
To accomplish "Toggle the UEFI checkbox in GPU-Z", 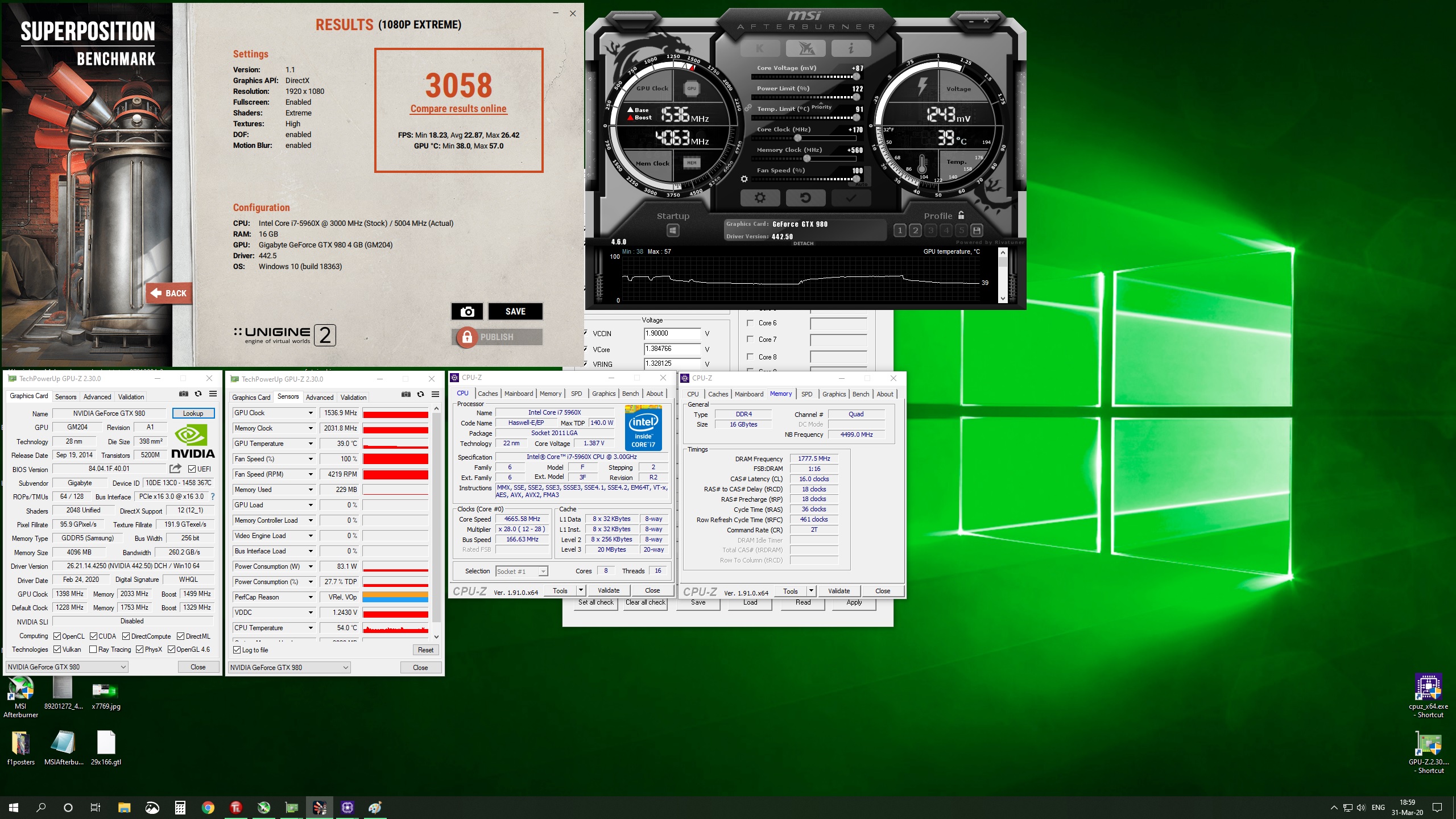I will click(x=192, y=469).
